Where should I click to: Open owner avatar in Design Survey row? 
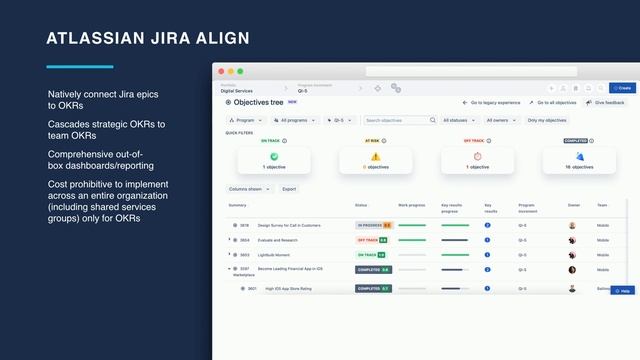coord(572,225)
